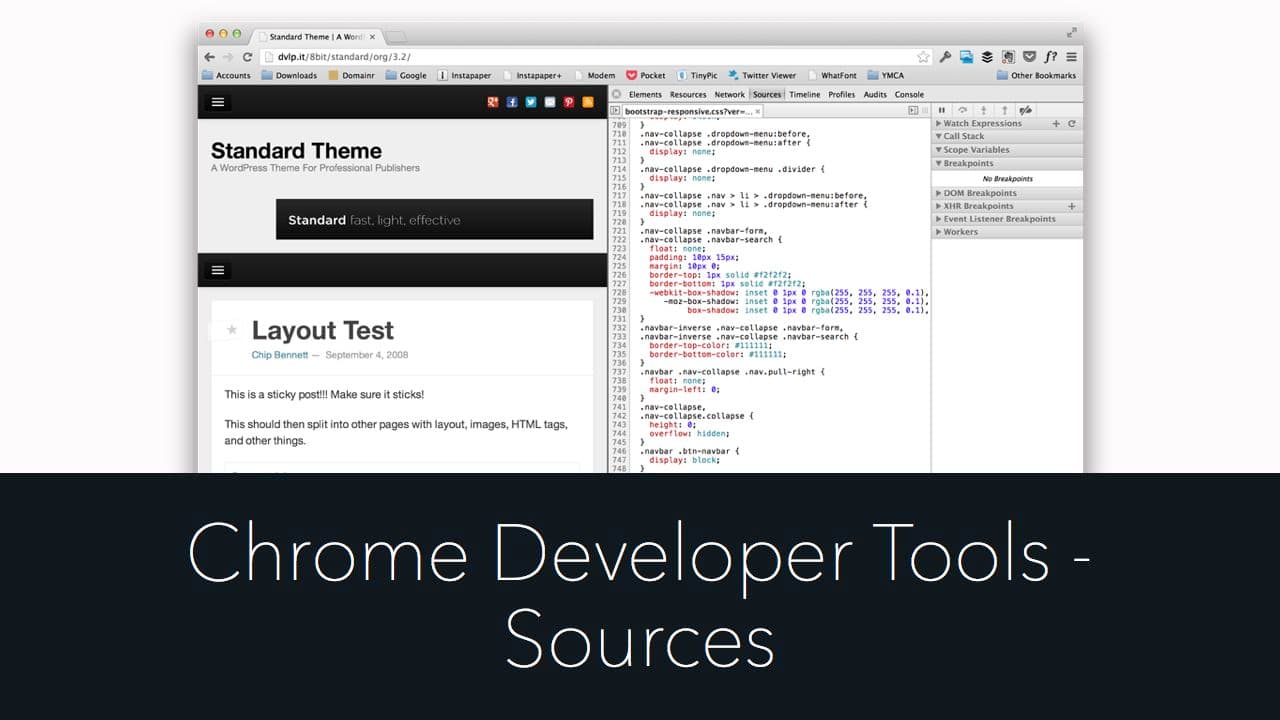The width and height of the screenshot is (1280, 720).
Task: Step out of current function
Action: point(1005,110)
